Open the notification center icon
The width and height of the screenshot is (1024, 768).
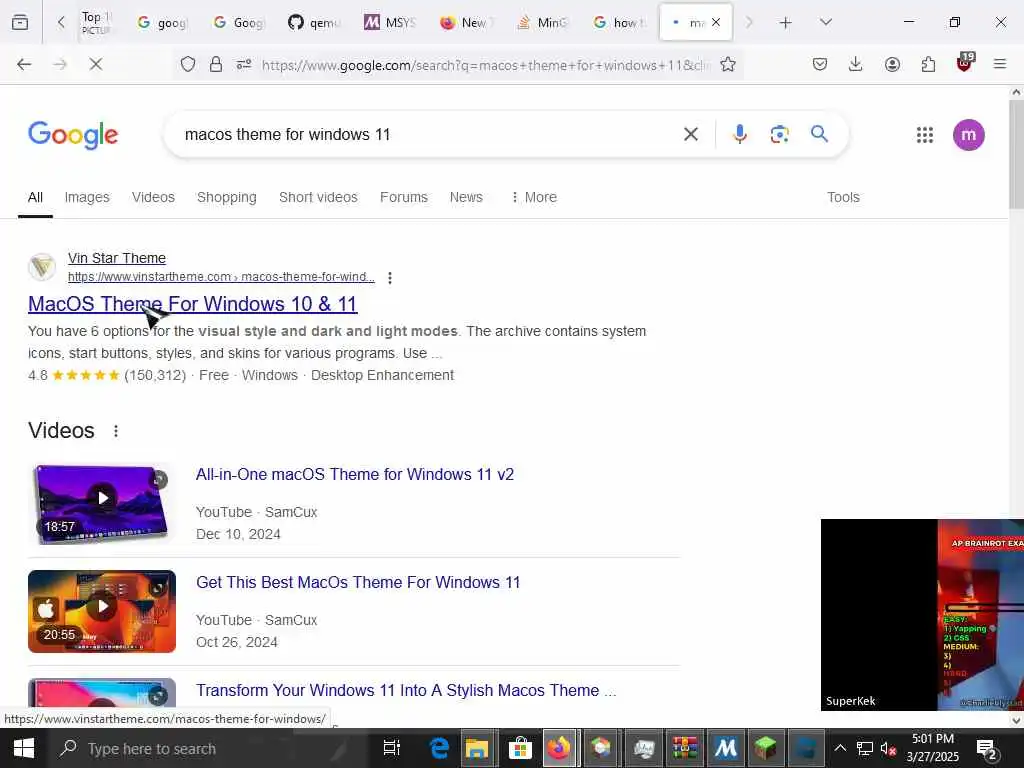coord(985,748)
